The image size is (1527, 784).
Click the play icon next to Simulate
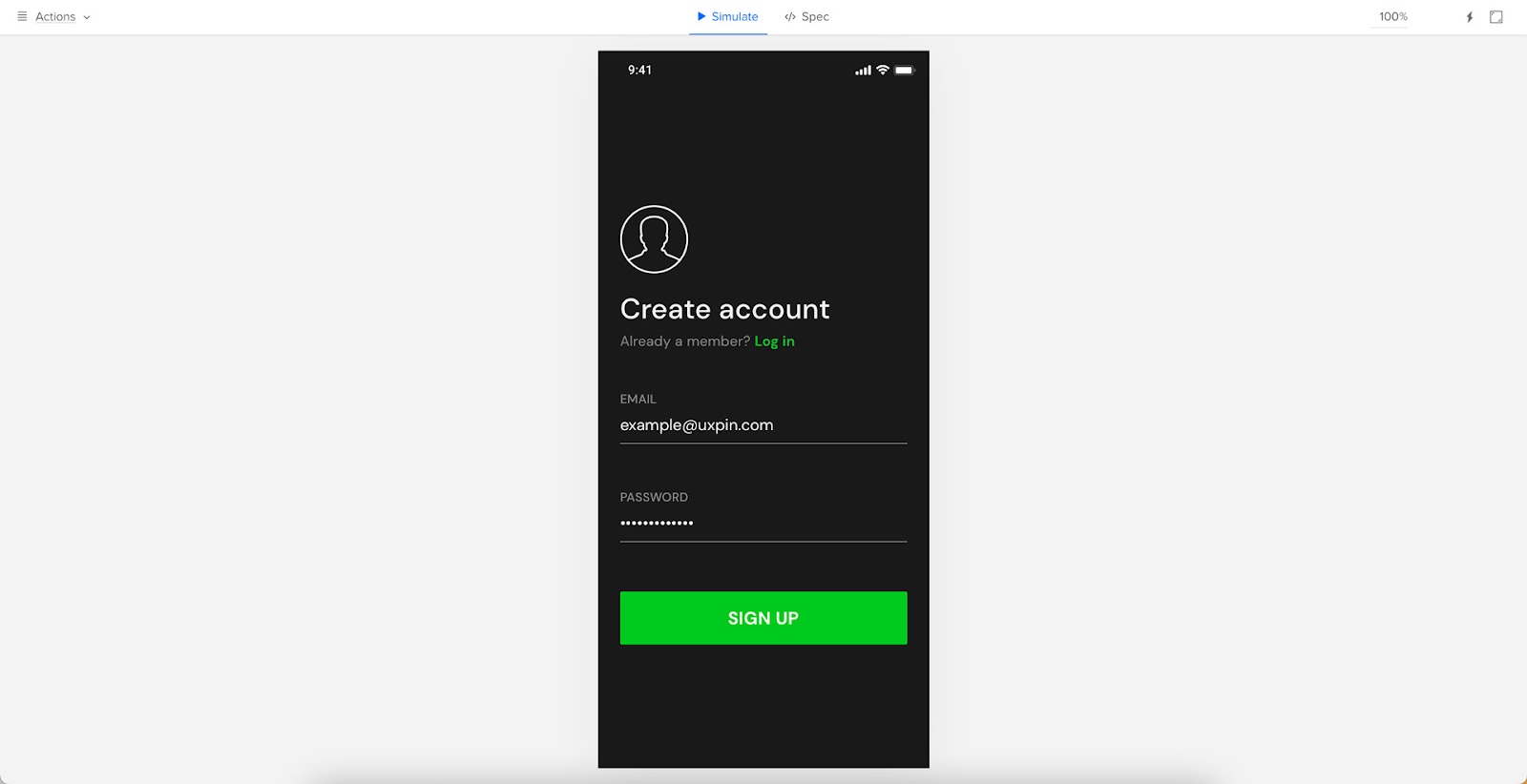[701, 16]
